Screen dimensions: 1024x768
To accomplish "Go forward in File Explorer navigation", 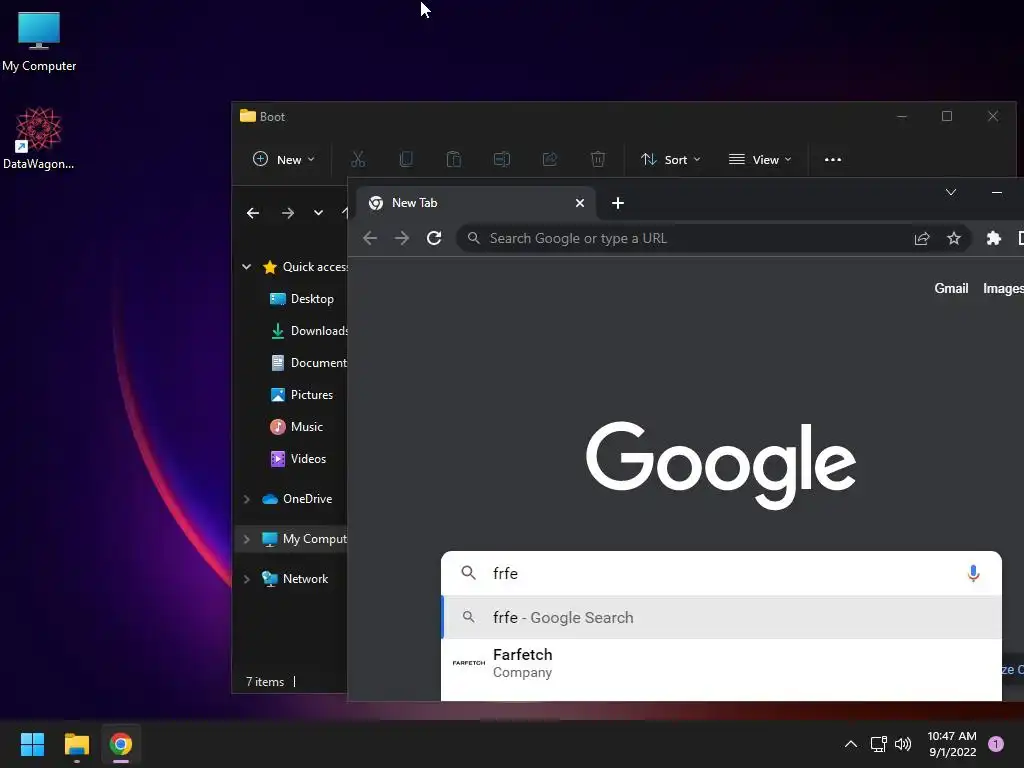I will [287, 213].
